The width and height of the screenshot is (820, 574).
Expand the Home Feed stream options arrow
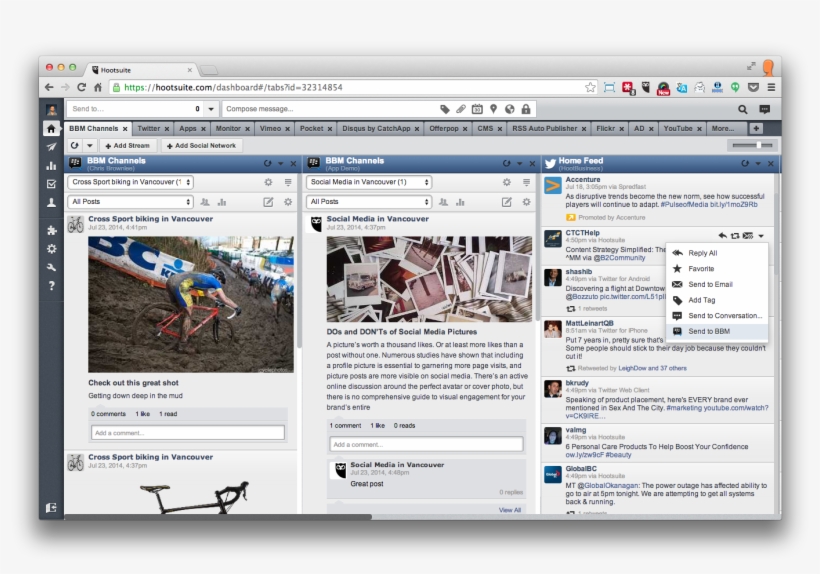[758, 164]
